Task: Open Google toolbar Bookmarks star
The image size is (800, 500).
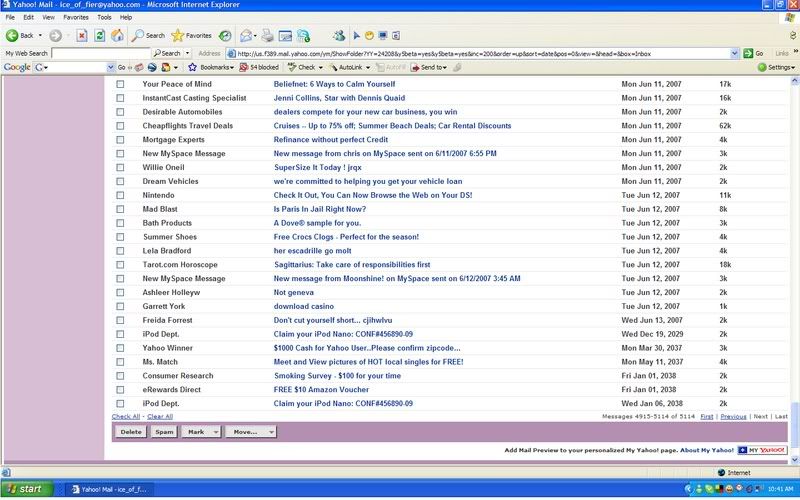Action: 211,67
